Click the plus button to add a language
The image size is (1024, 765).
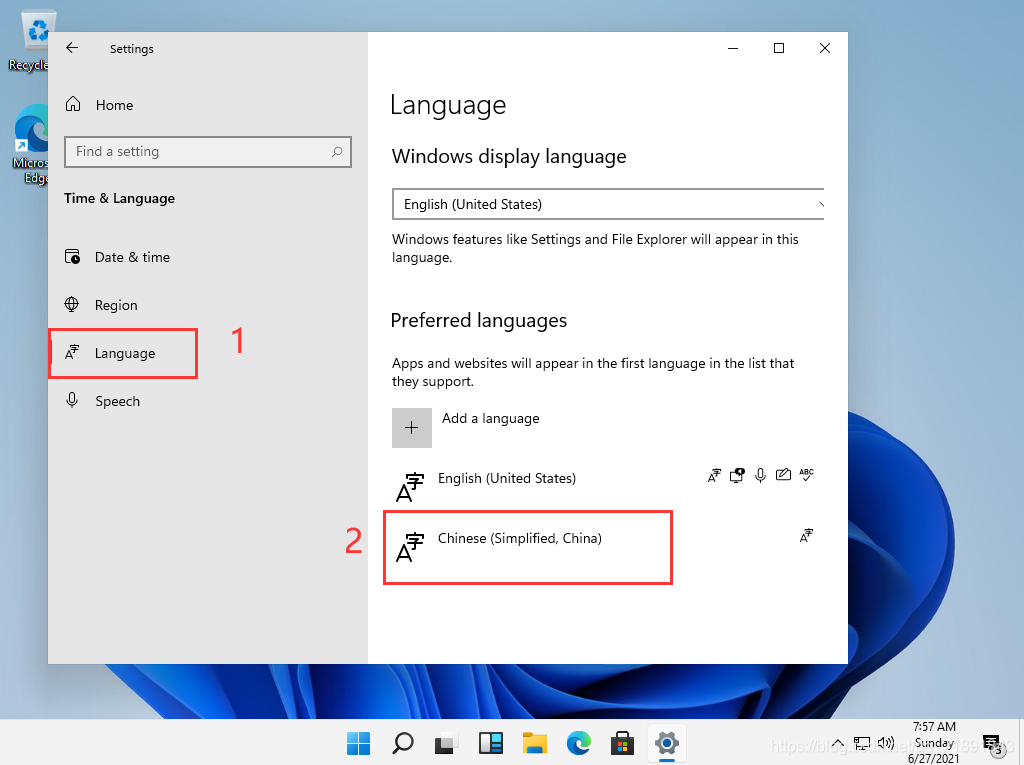click(411, 428)
